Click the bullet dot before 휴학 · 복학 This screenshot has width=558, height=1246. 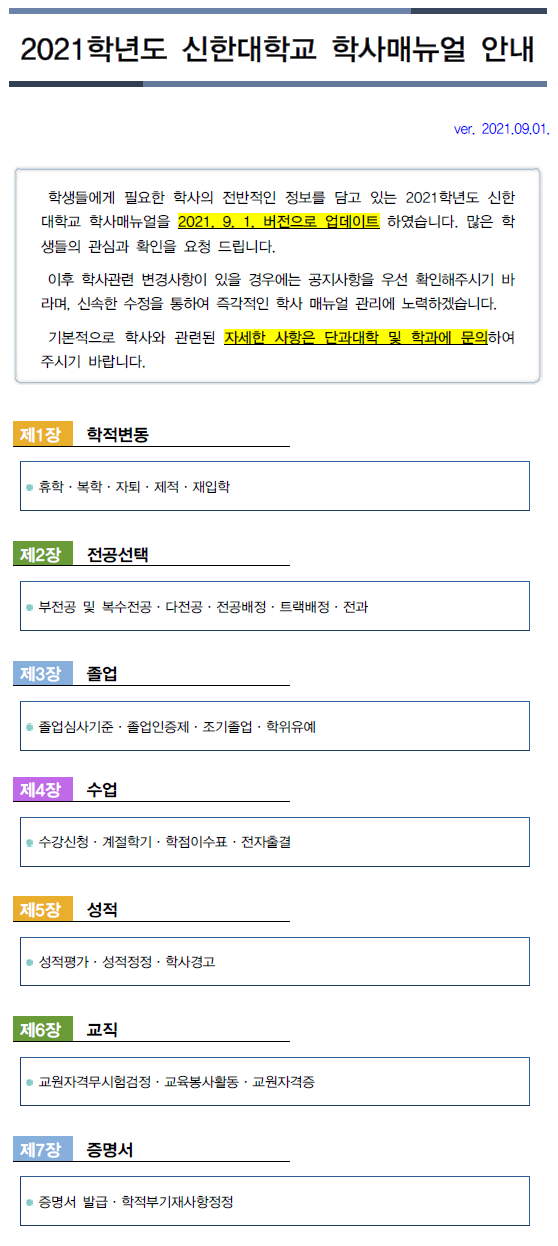coord(30,487)
